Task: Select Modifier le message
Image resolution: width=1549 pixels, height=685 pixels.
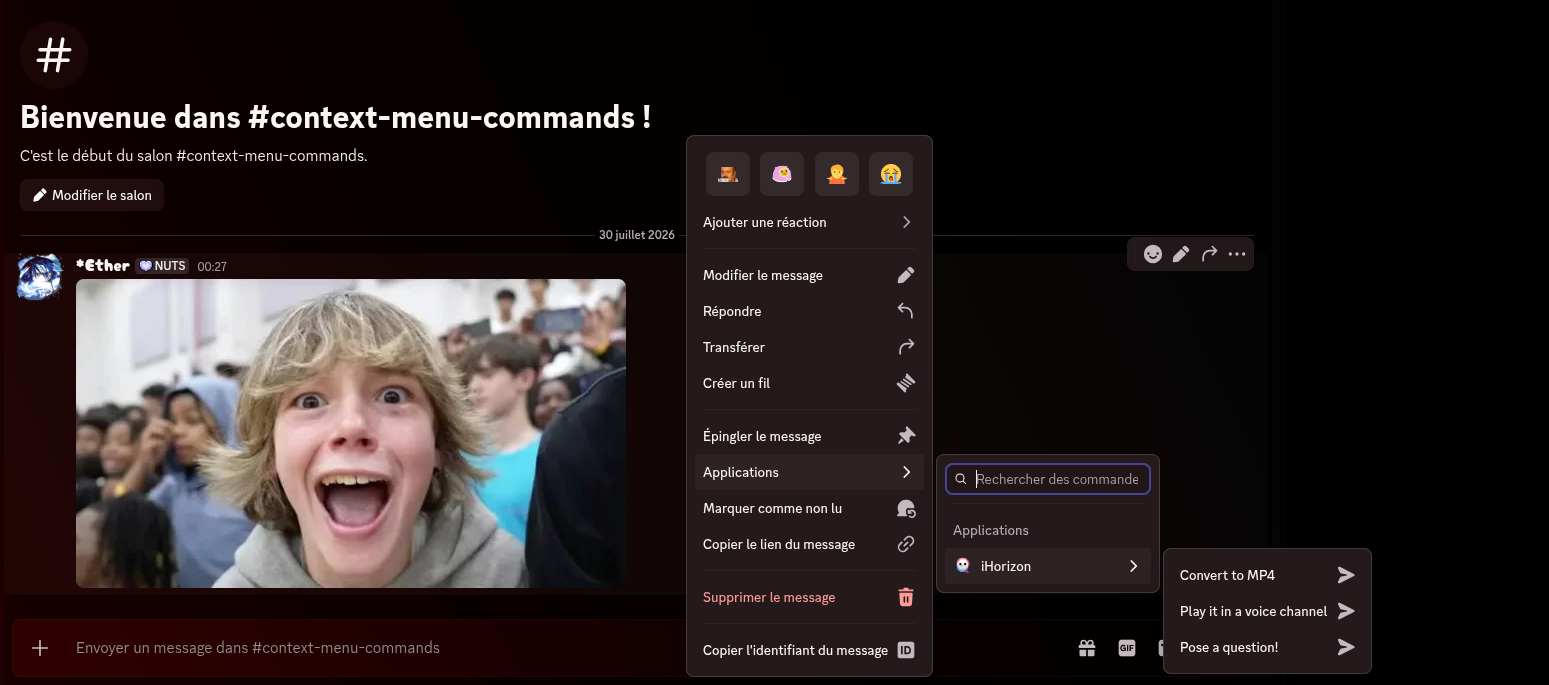Action: click(809, 275)
